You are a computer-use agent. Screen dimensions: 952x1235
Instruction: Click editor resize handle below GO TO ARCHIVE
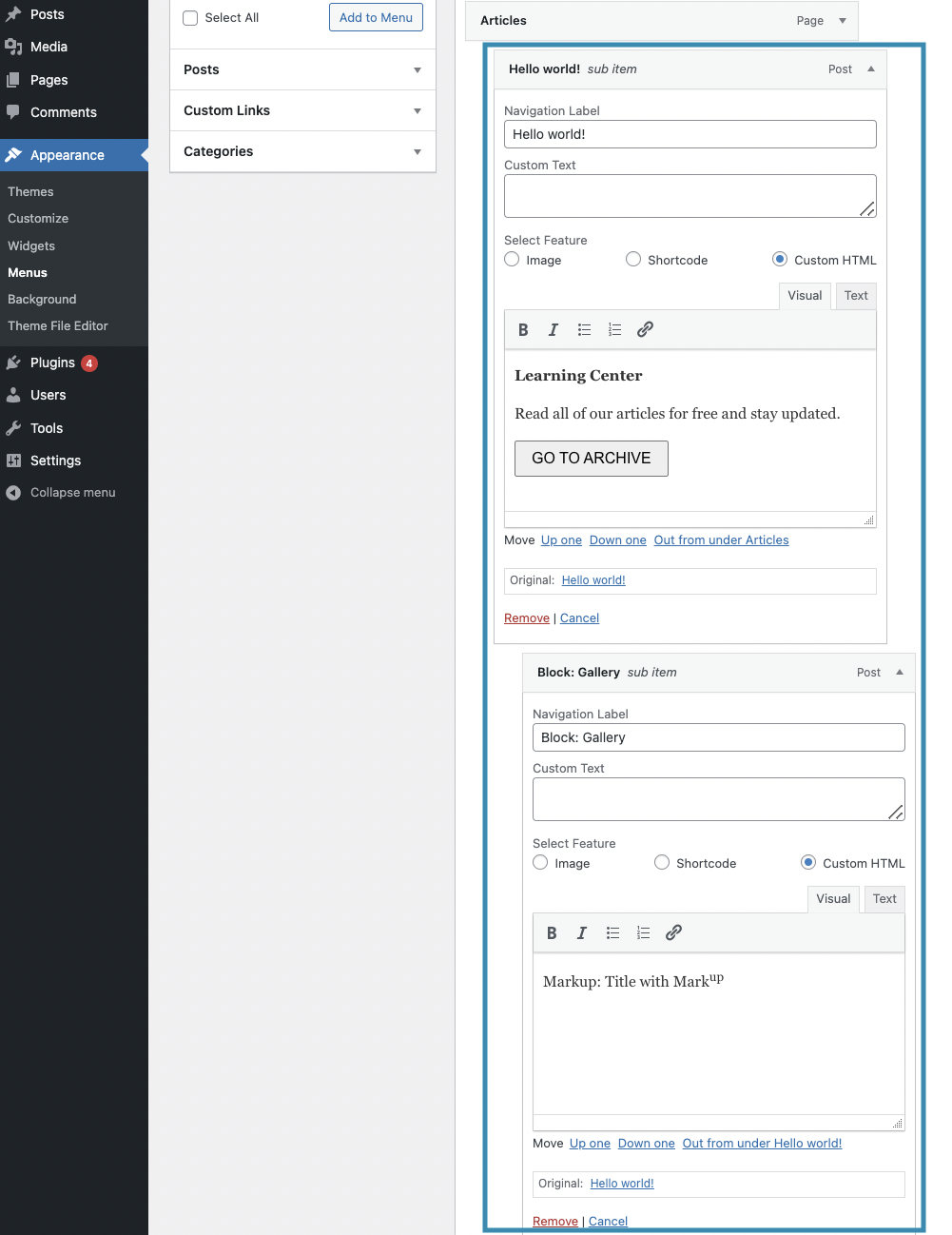[x=868, y=520]
